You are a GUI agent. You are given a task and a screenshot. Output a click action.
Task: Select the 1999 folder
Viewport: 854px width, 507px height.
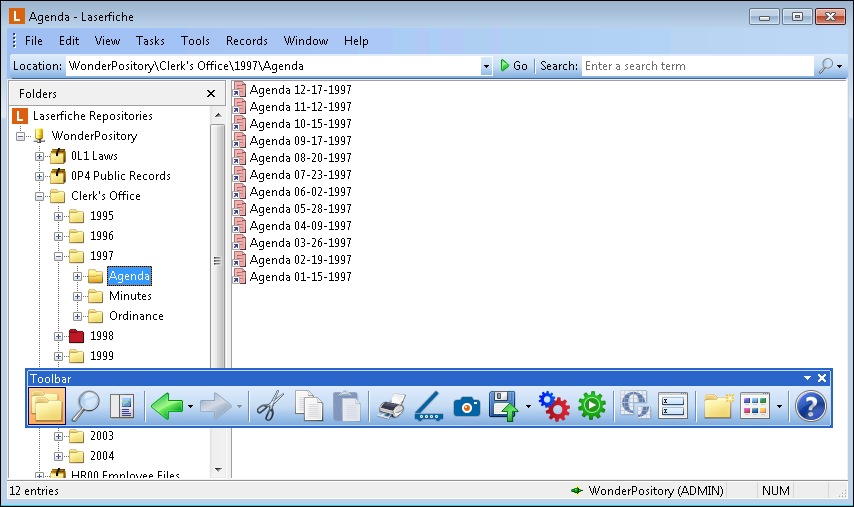pyautogui.click(x=102, y=356)
